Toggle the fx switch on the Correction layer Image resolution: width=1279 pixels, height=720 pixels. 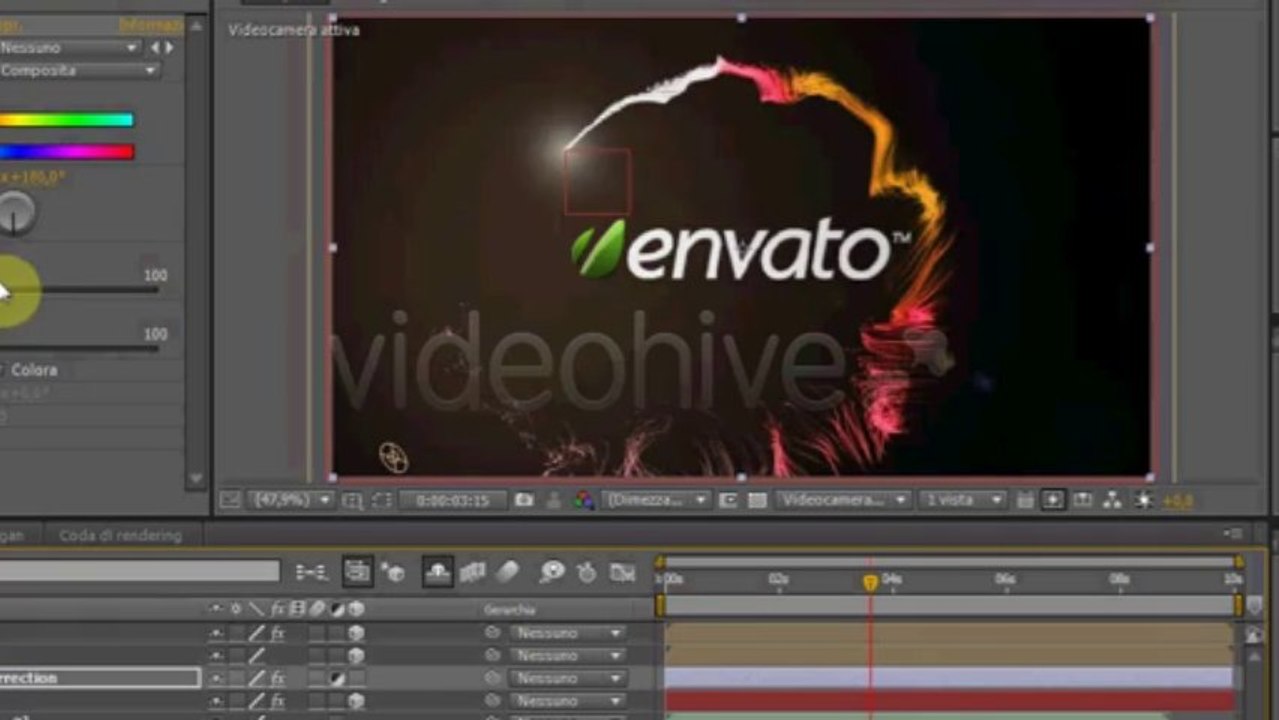pos(277,678)
